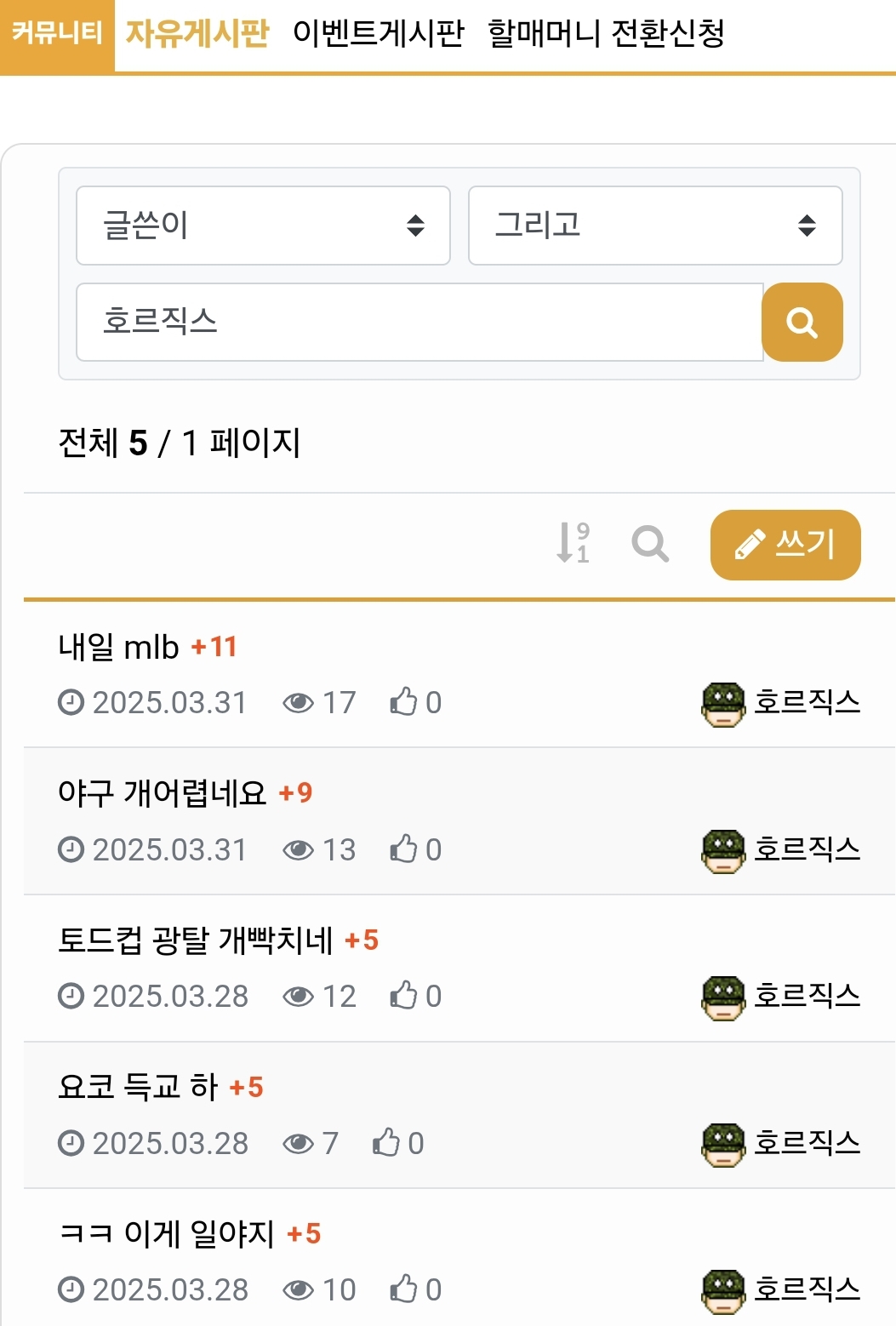896x1326 pixels.
Task: Click the sort order icon
Action: click(x=573, y=543)
